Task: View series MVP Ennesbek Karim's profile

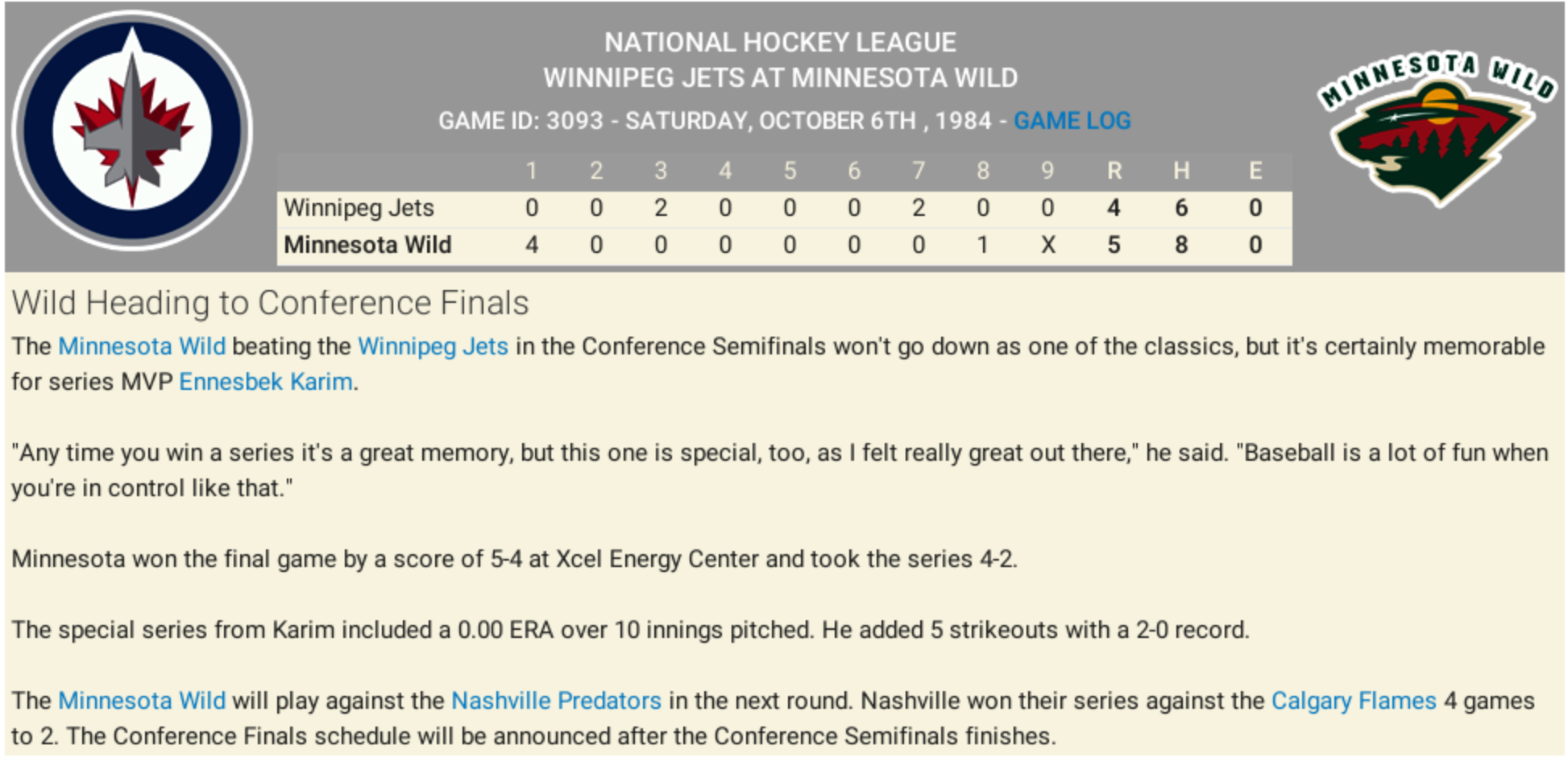Action: [x=266, y=382]
